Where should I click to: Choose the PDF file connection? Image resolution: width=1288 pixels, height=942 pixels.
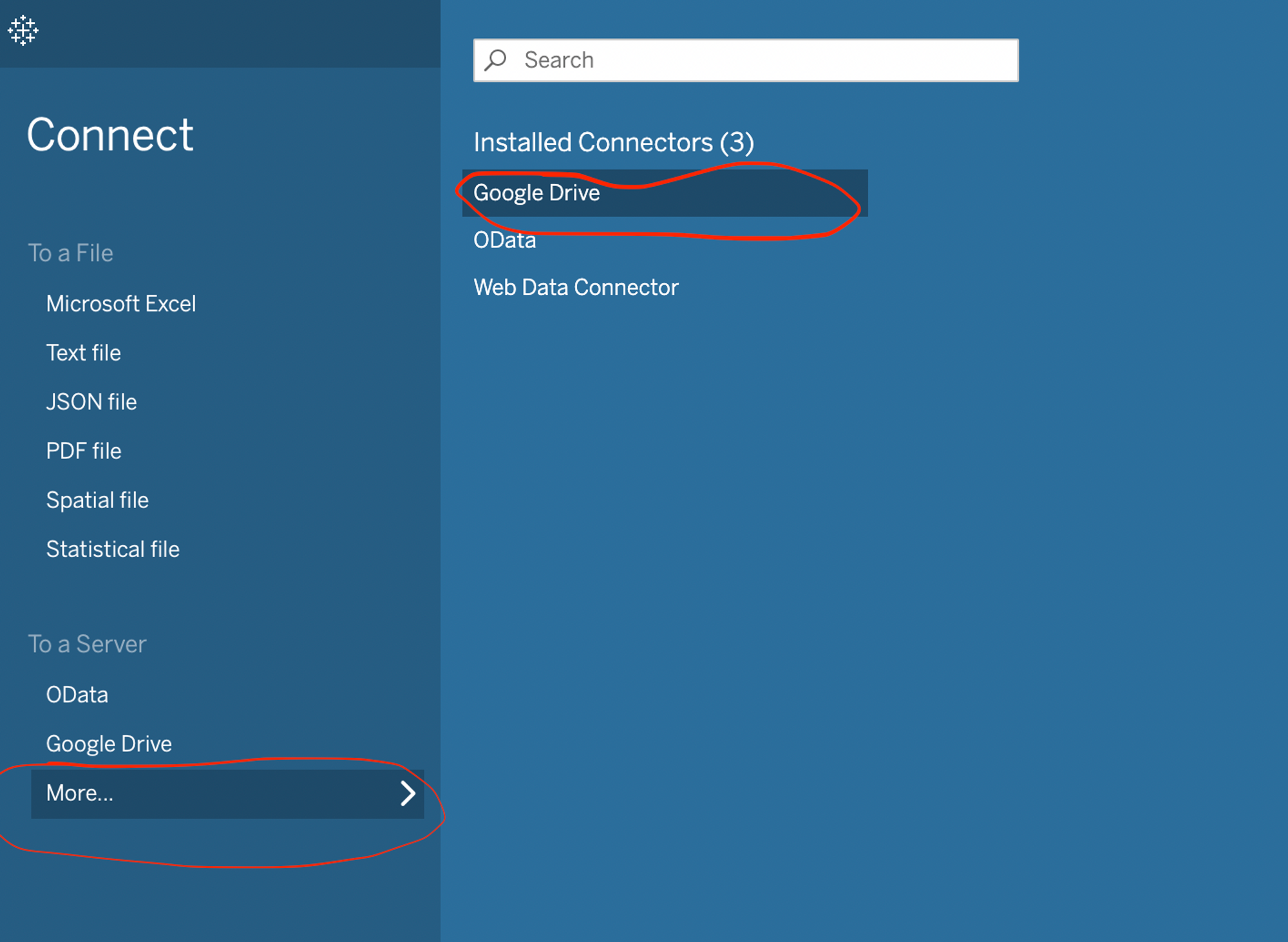tap(83, 451)
